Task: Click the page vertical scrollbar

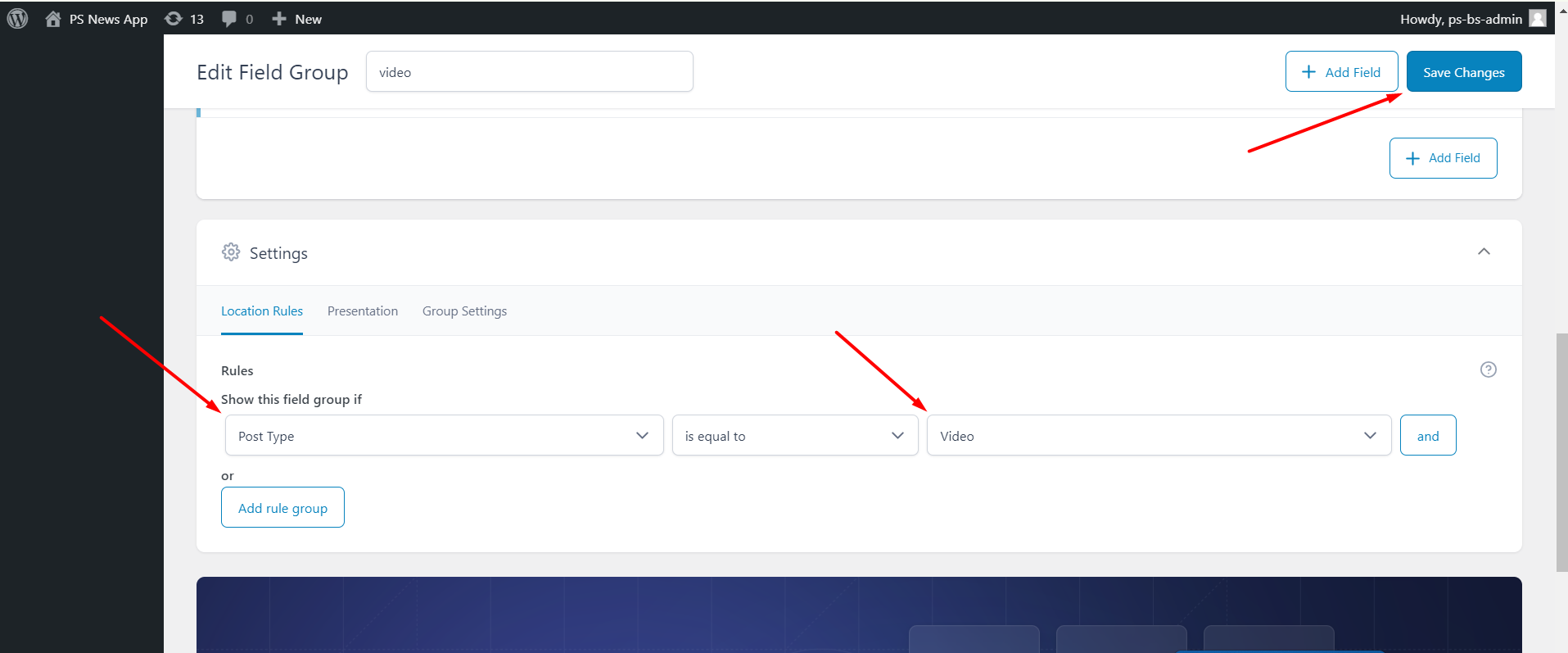Action: click(x=1561, y=452)
